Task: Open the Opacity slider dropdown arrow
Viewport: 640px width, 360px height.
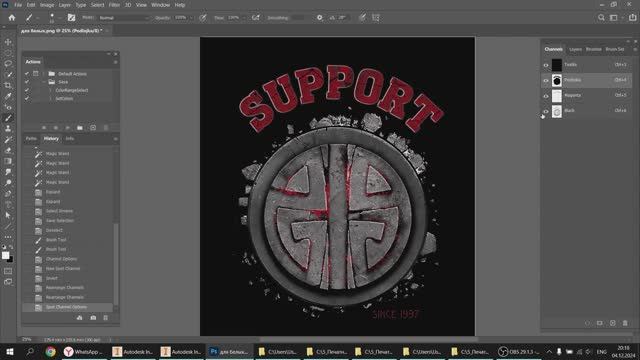Action: [191, 18]
